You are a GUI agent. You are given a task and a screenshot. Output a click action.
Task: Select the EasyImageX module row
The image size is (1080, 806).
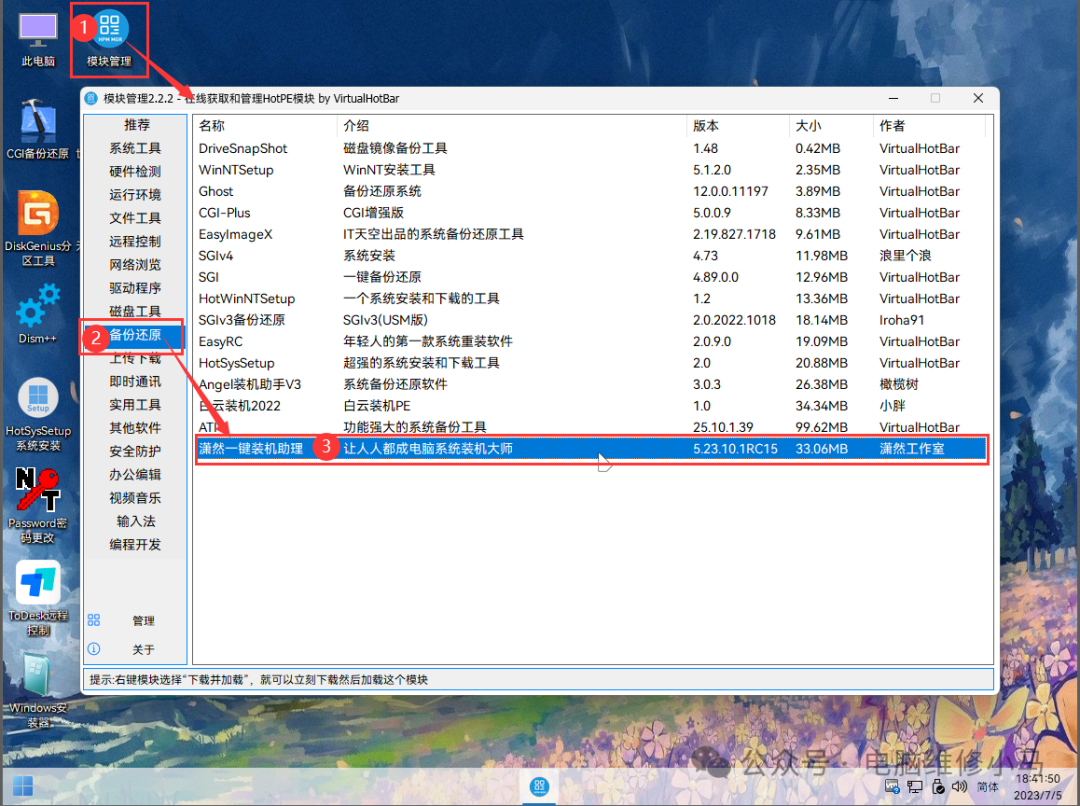pyautogui.click(x=592, y=234)
